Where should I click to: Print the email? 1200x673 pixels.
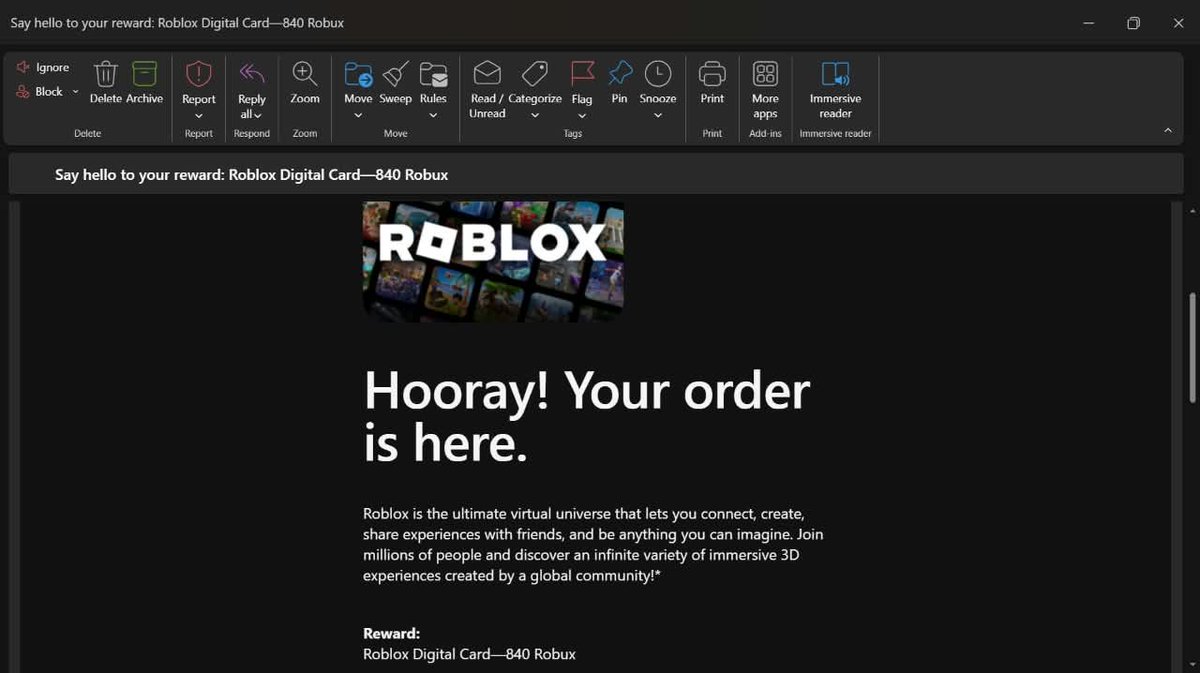click(712, 82)
